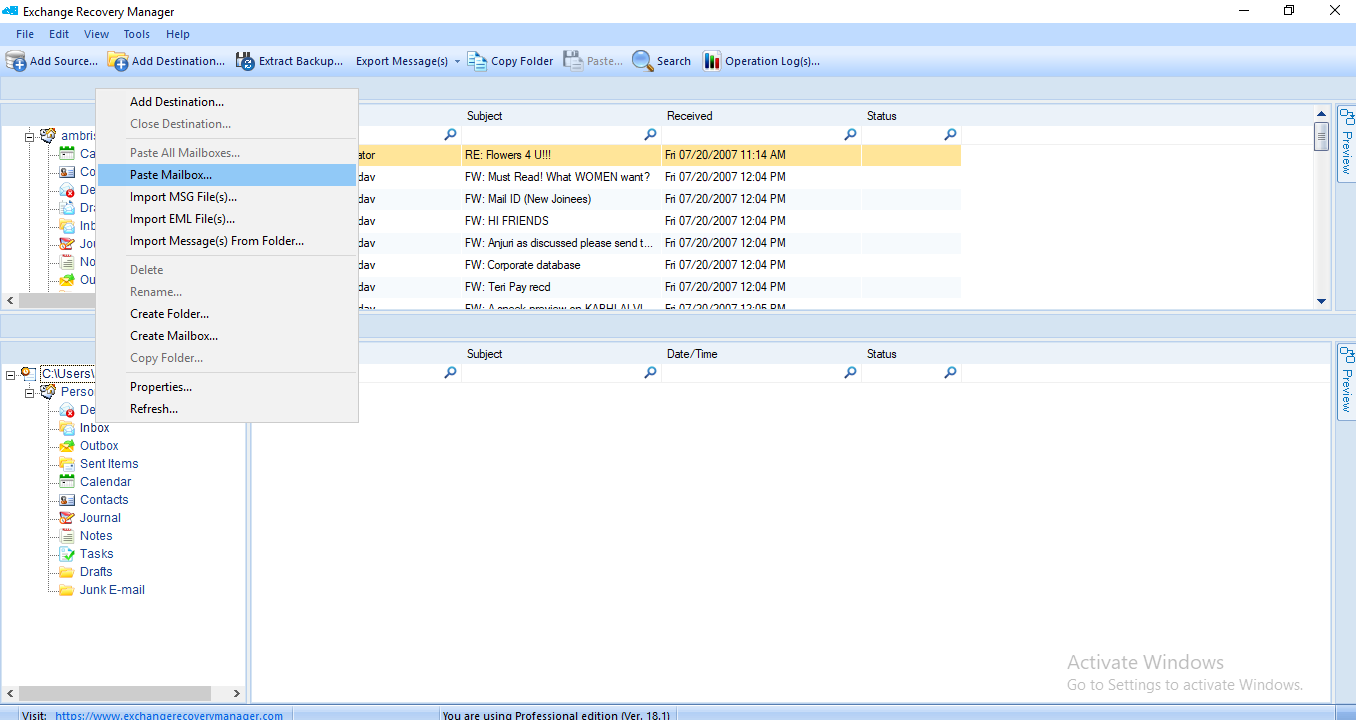The height and width of the screenshot is (720, 1356).
Task: Select Import EML File(s)... menu entry
Action: click(227, 219)
